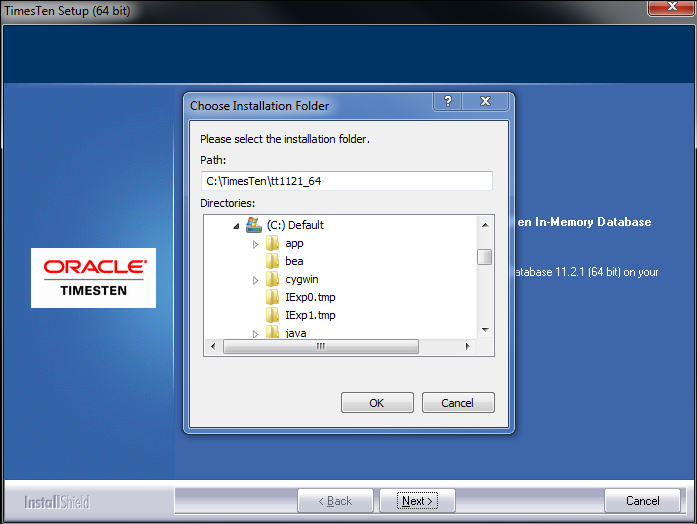
Task: Click Cancel in the folder dialog
Action: click(x=458, y=403)
